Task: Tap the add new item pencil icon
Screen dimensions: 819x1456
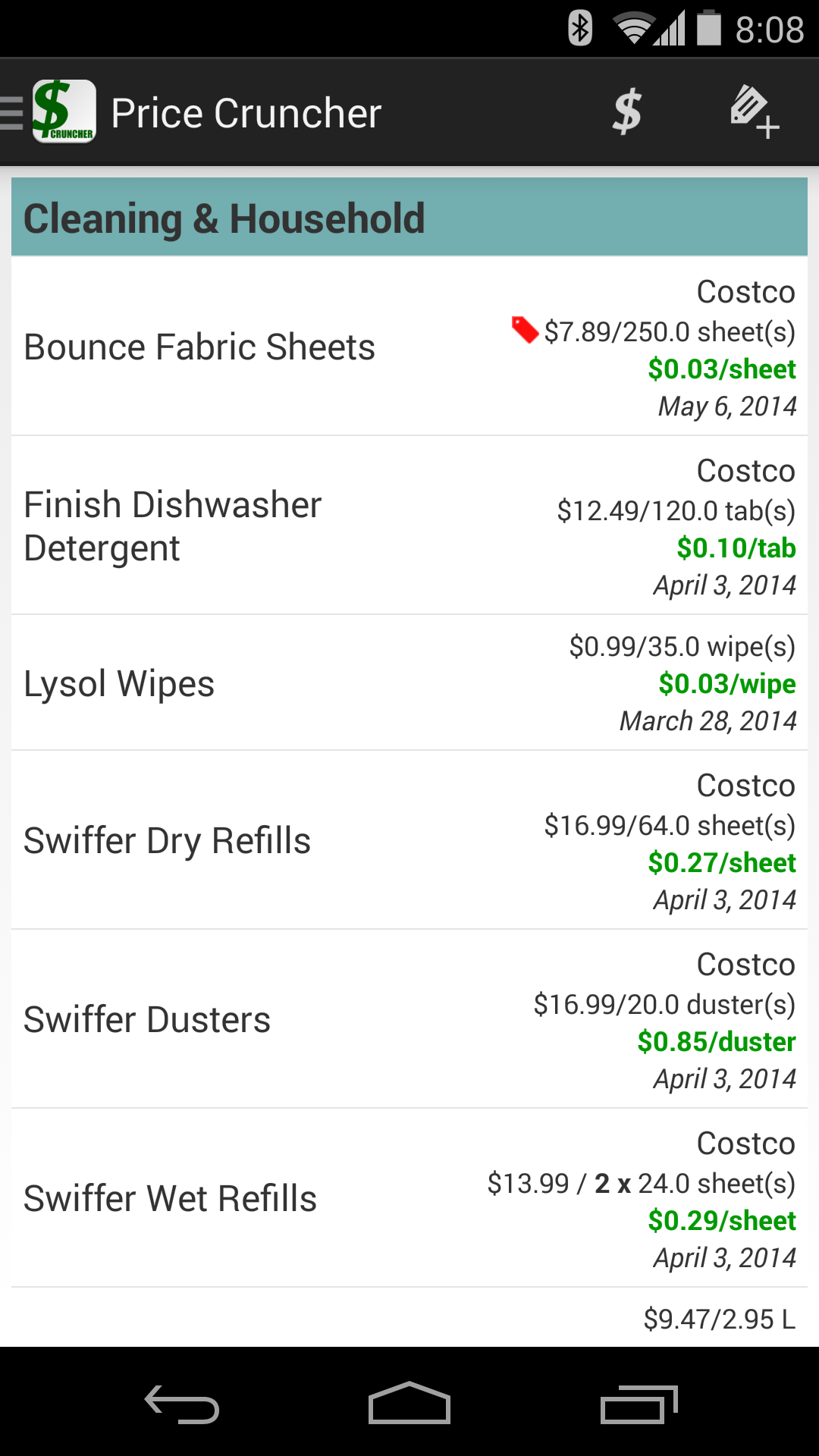Action: (x=753, y=112)
